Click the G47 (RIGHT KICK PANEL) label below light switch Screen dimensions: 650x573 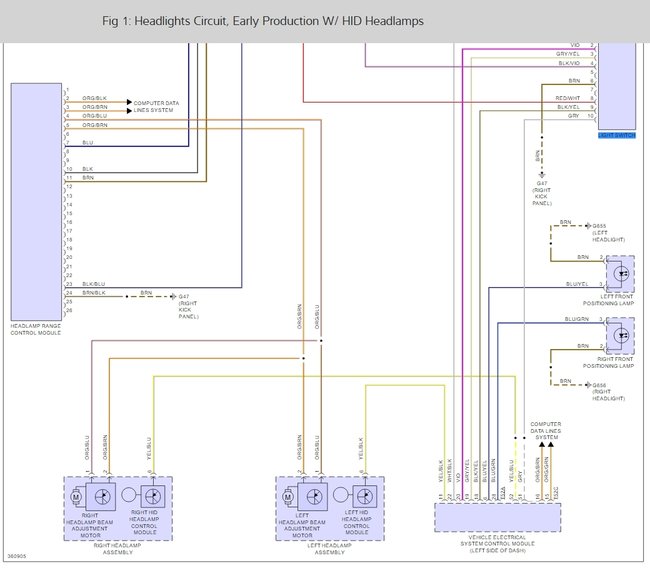[x=542, y=193]
